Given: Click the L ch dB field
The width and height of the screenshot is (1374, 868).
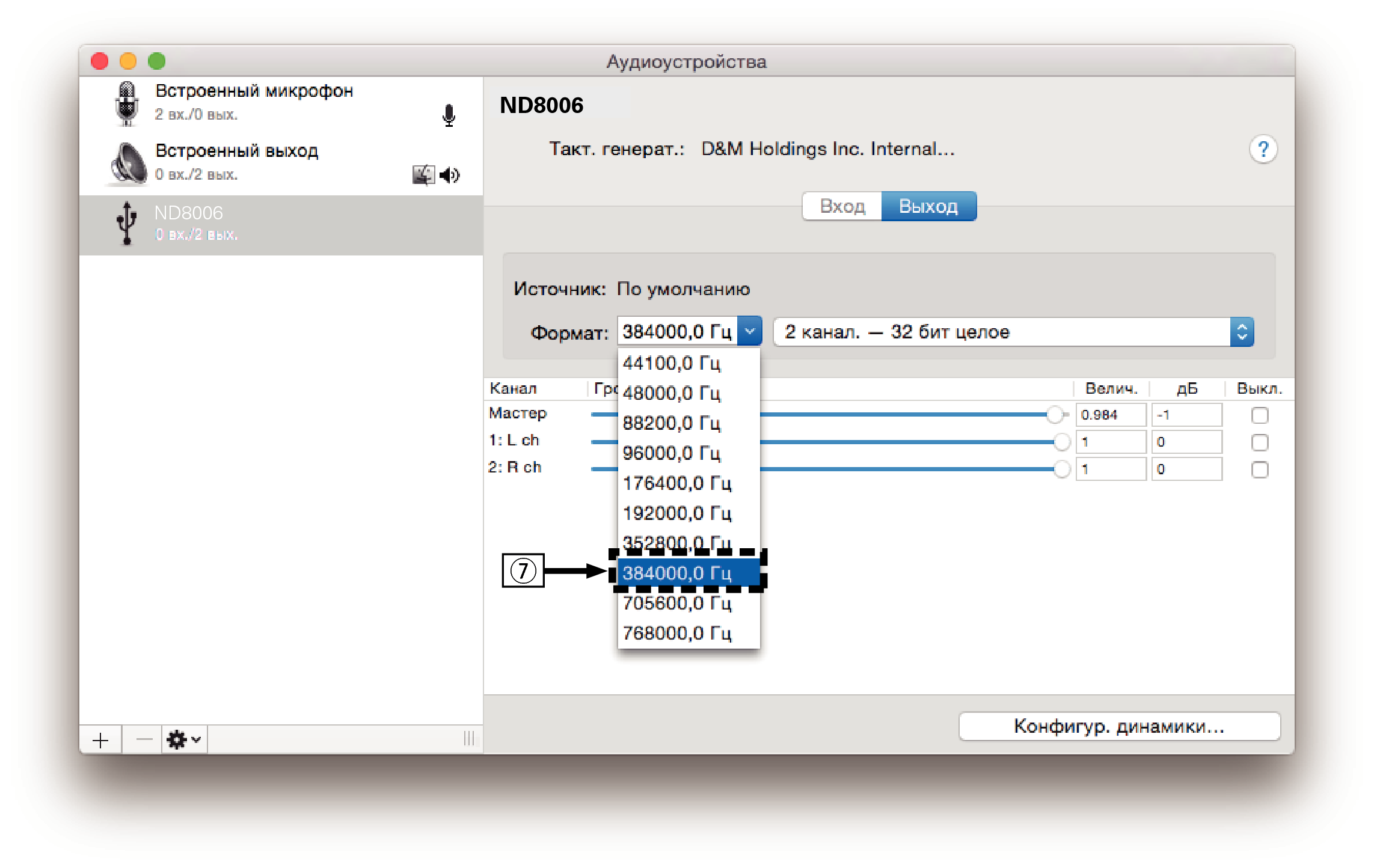Looking at the screenshot, I should pos(1186,442).
